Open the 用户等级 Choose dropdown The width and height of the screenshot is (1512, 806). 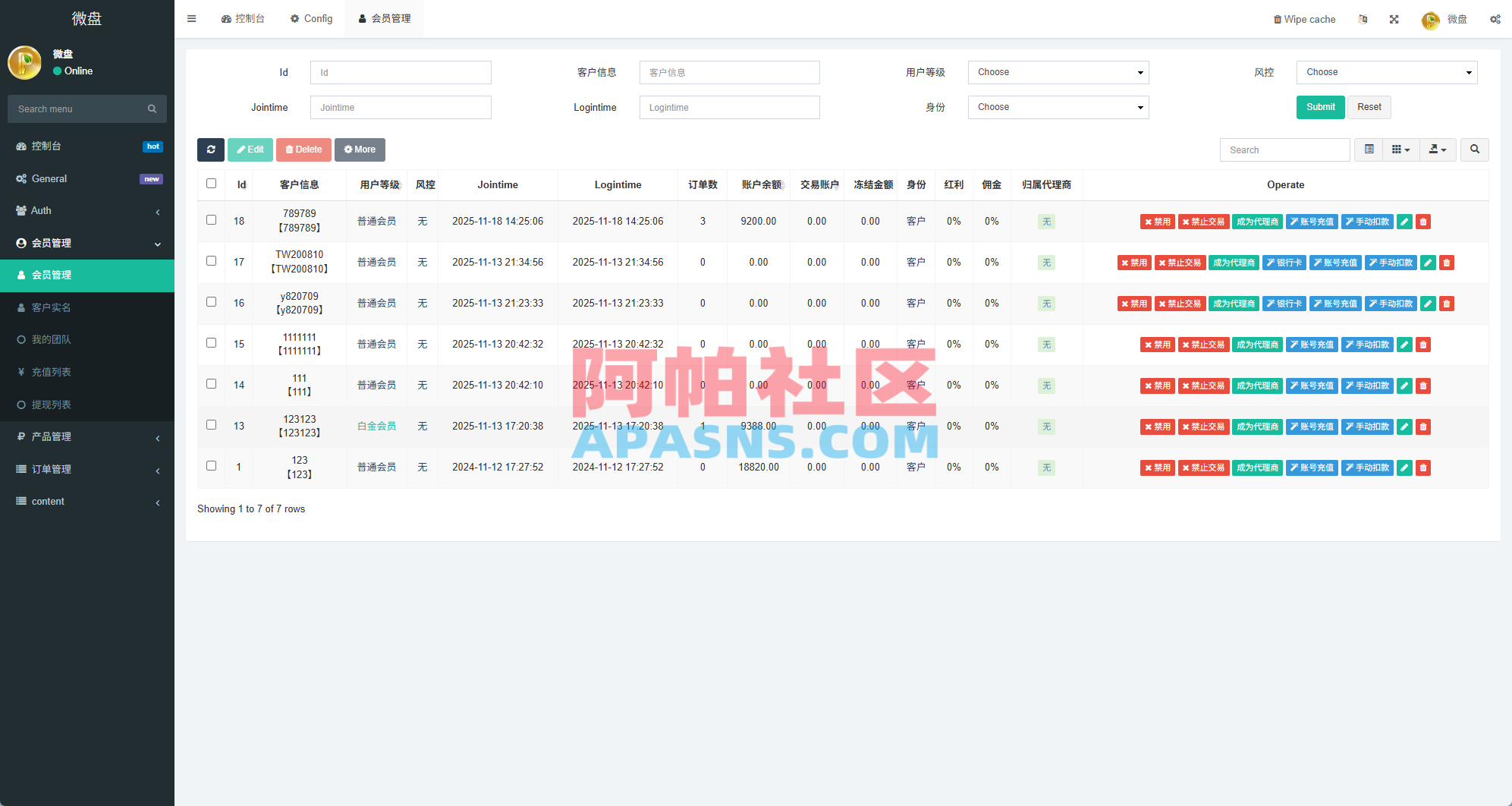(x=1058, y=72)
